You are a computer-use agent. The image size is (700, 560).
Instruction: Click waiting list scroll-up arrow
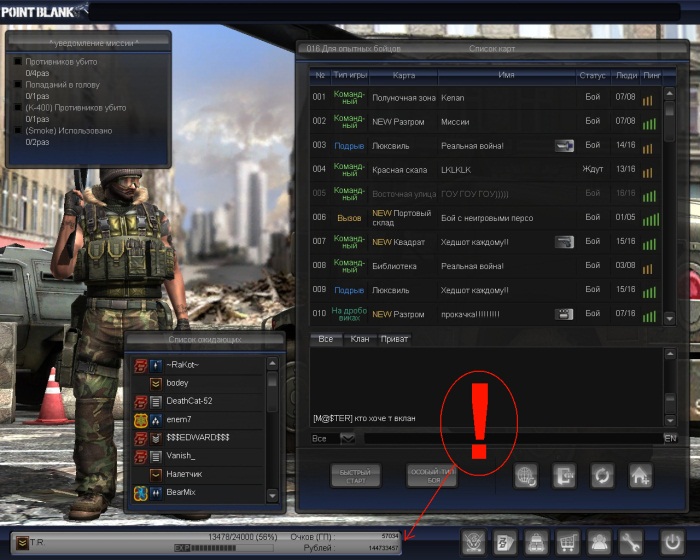272,364
